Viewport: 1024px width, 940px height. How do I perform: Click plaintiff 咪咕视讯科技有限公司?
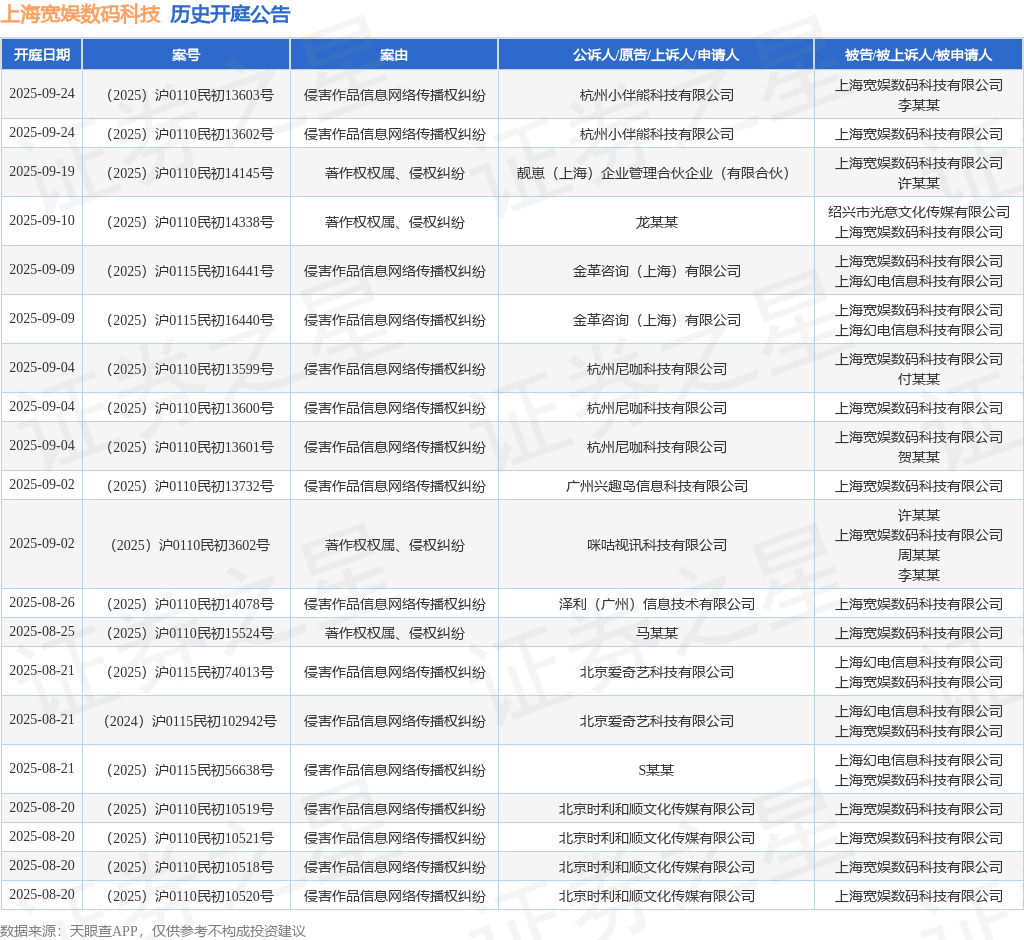656,545
